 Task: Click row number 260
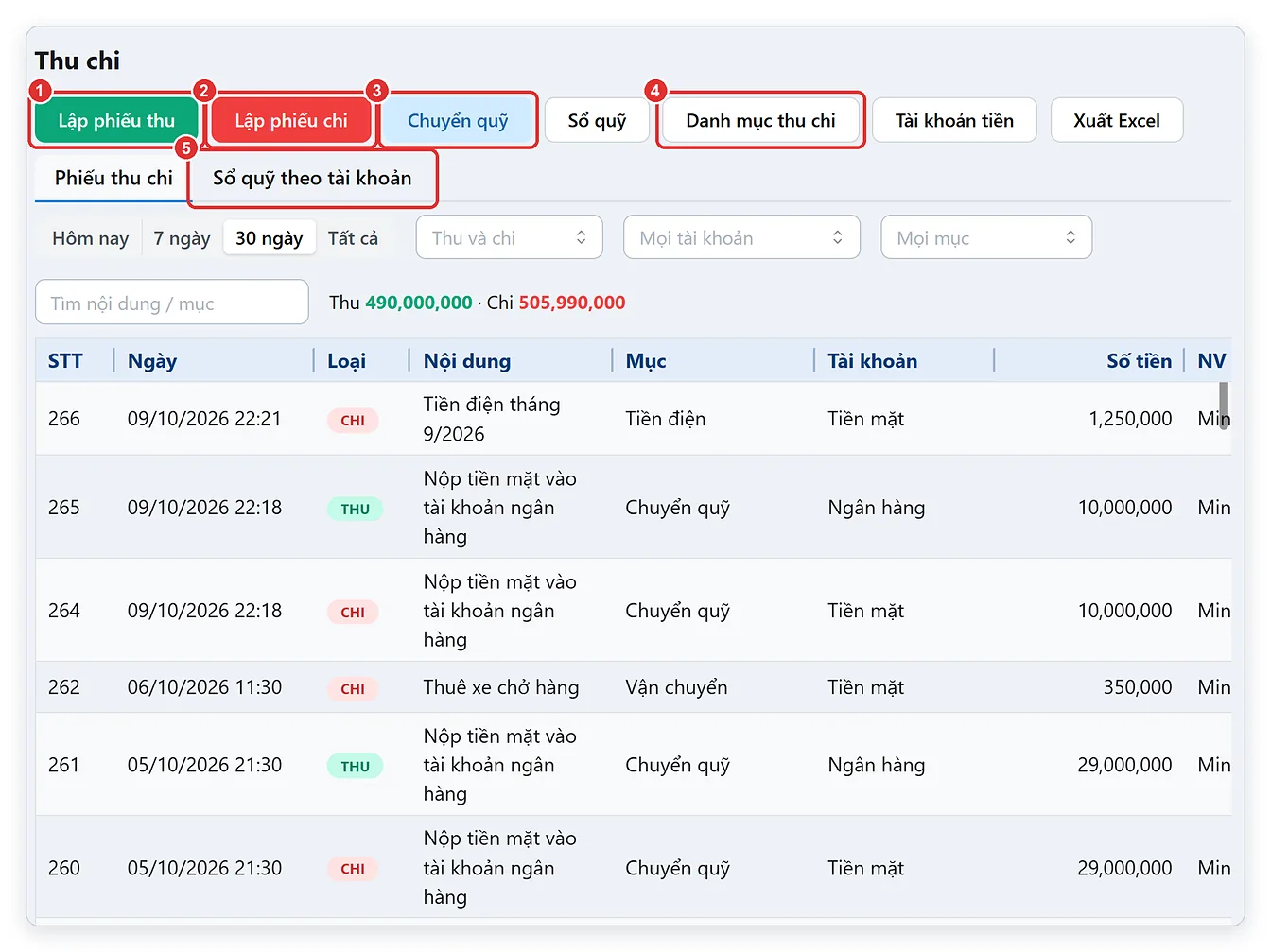click(x=64, y=868)
